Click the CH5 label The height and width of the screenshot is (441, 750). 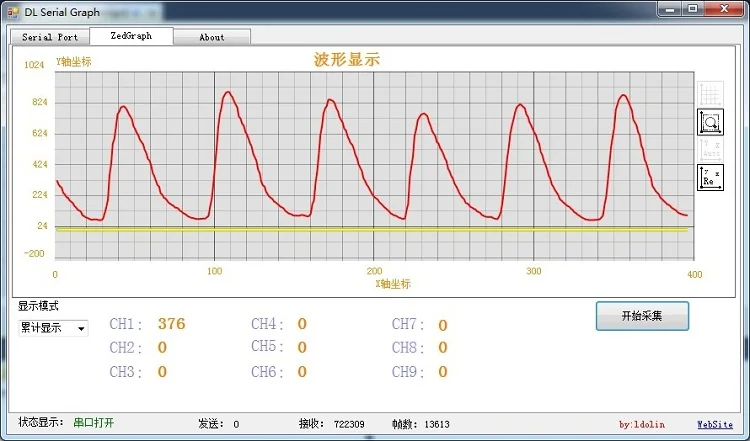click(x=267, y=346)
